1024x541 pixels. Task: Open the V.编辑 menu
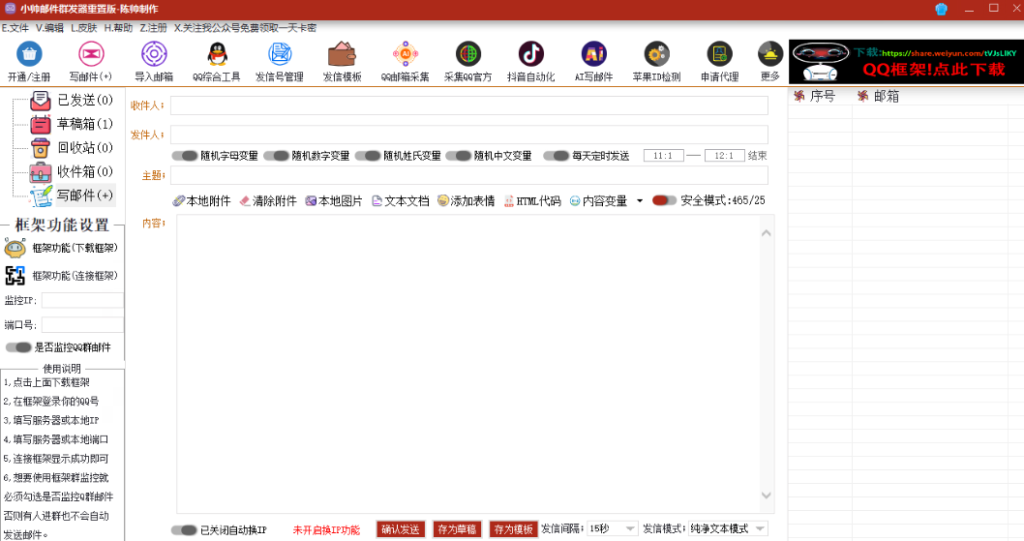[50, 28]
